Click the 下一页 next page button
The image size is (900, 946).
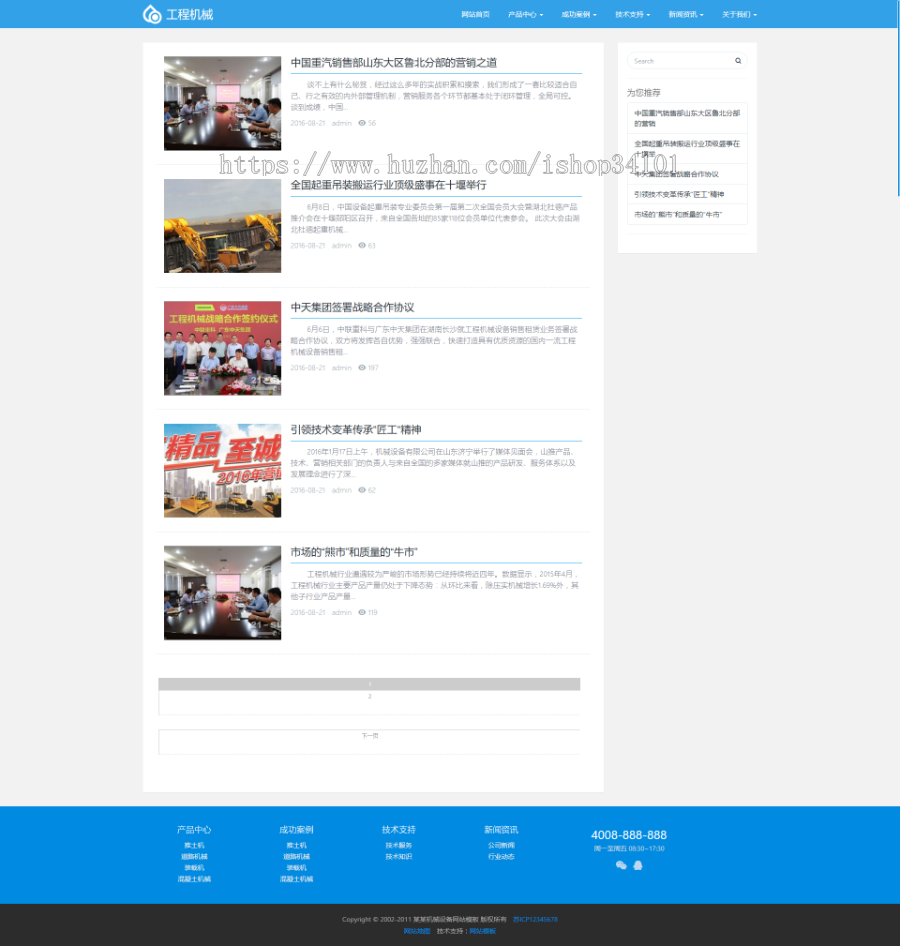tap(369, 736)
